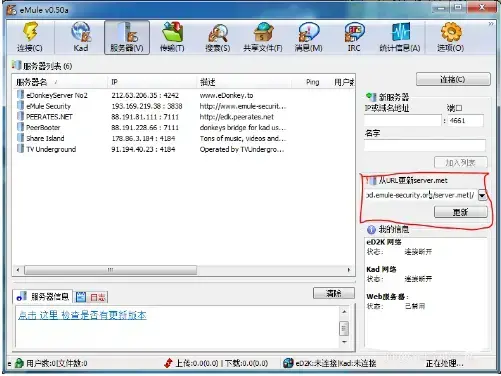This screenshot has width=501, height=376.
Task: Click upload/download arrows icon in status bar
Action: 169,363
